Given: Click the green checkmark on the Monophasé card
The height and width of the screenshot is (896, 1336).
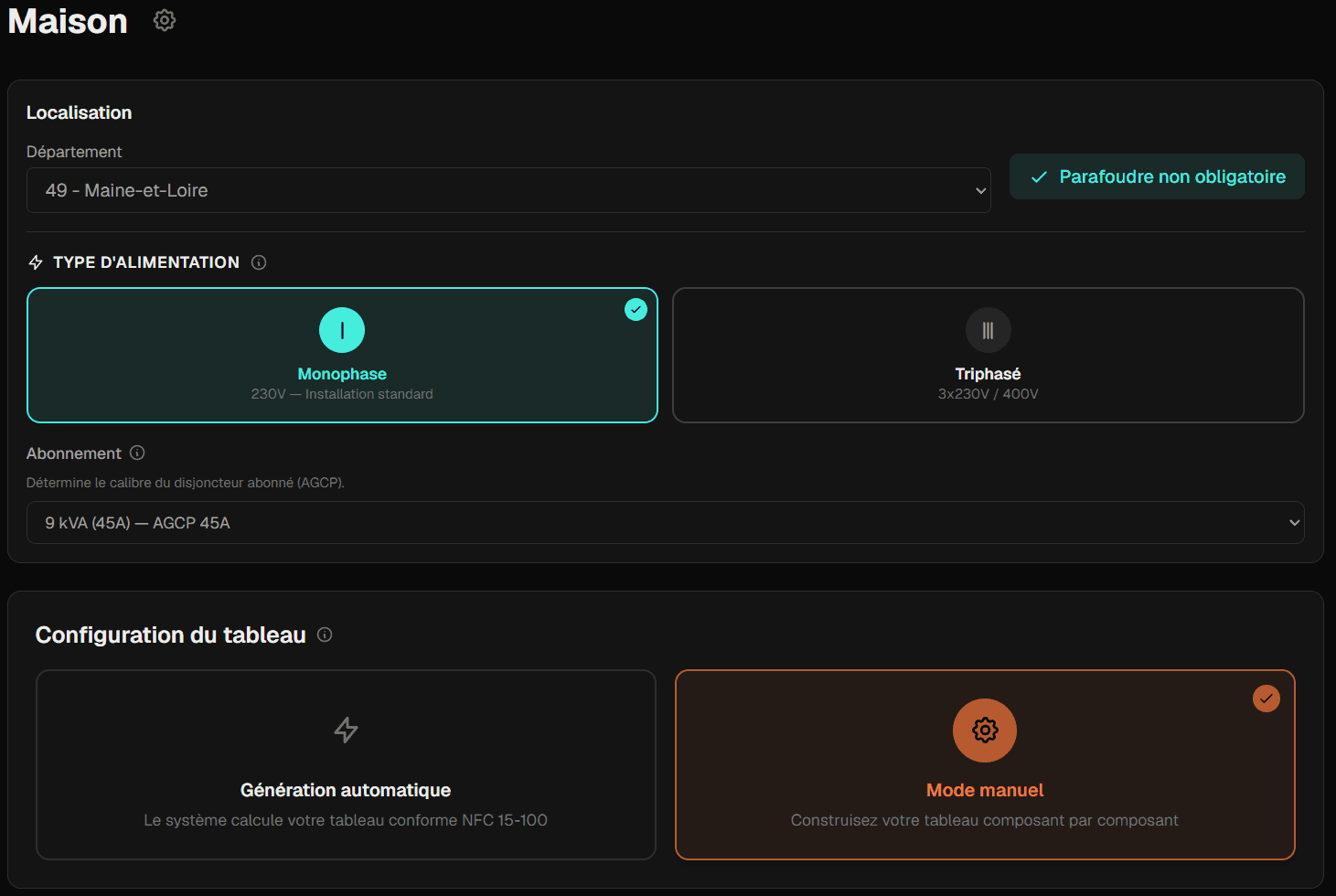Looking at the screenshot, I should point(636,309).
